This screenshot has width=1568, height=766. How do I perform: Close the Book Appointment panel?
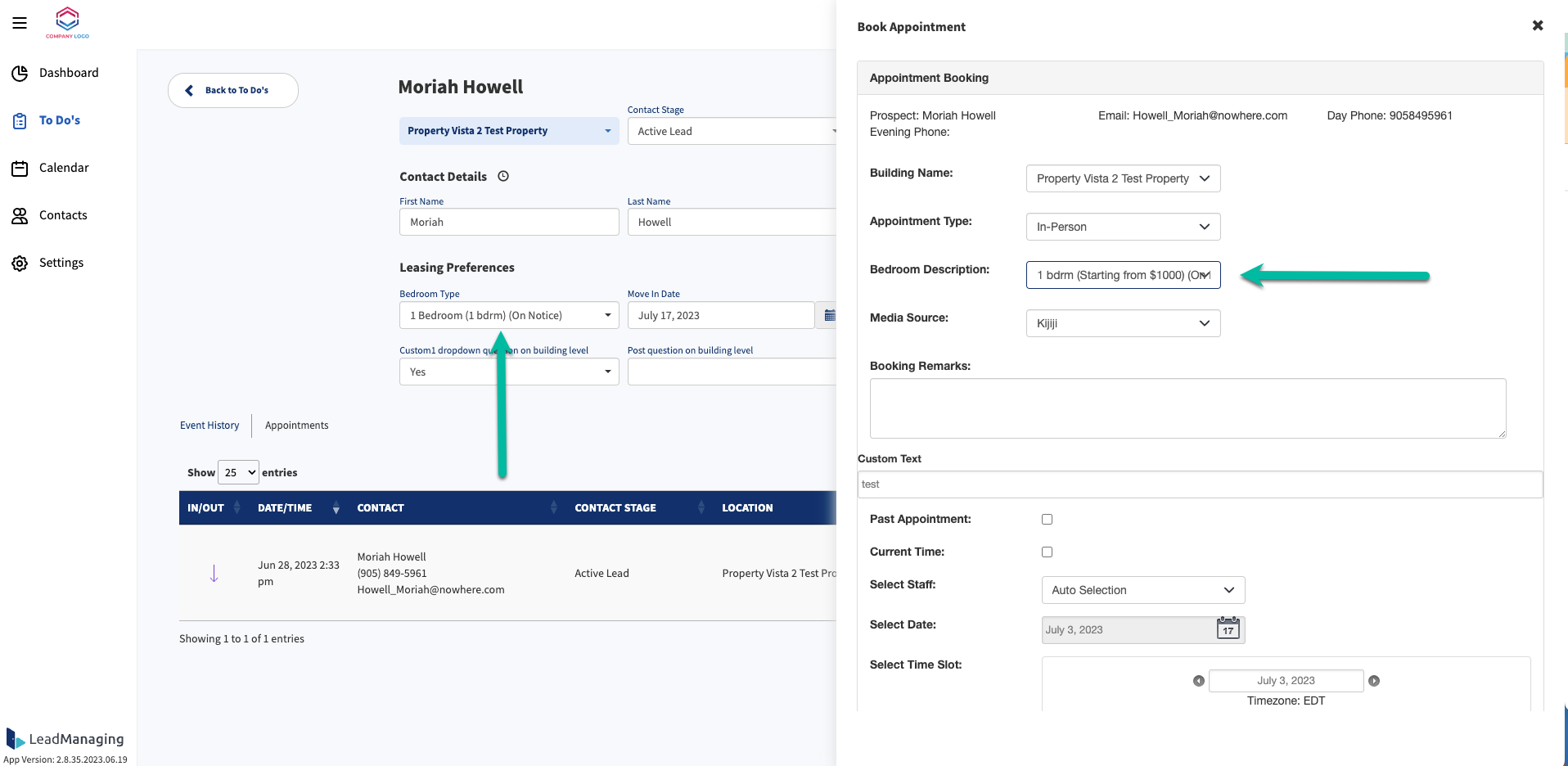point(1538,25)
